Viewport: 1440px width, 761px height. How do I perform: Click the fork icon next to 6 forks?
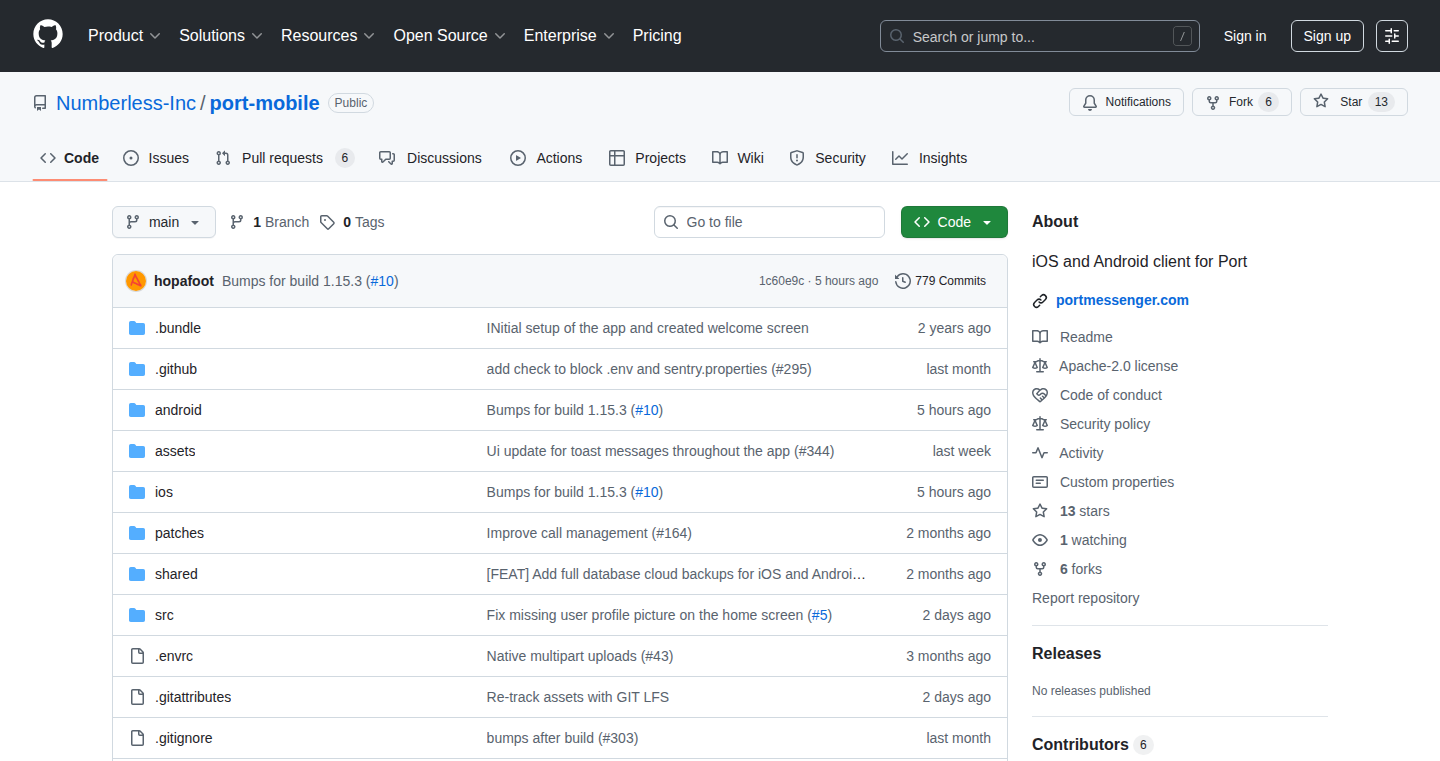tap(1040, 569)
